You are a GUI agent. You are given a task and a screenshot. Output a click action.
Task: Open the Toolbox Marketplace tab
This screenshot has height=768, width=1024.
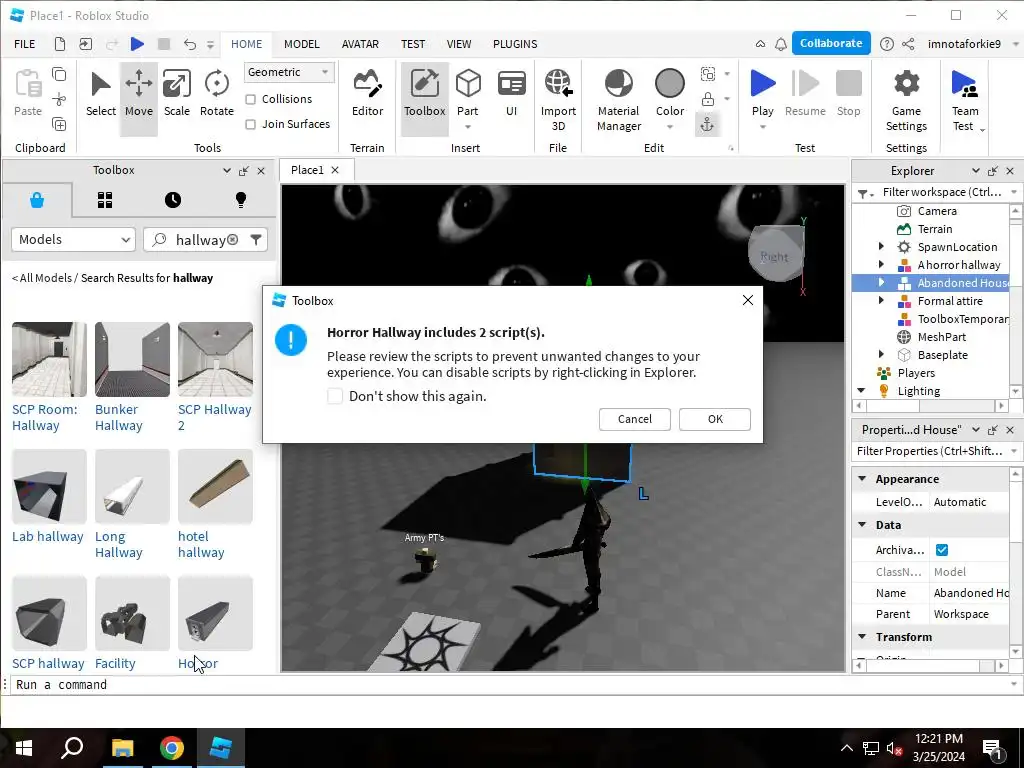point(37,200)
